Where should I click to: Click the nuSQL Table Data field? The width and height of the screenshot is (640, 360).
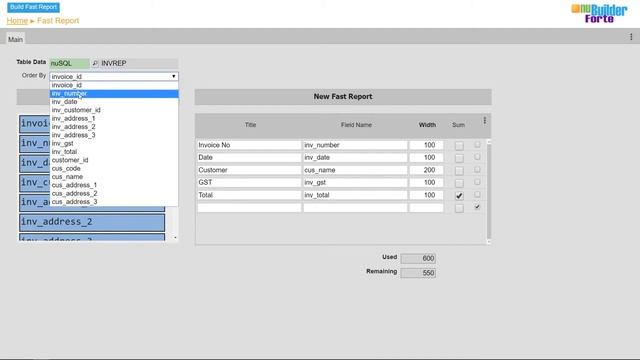tap(69, 63)
